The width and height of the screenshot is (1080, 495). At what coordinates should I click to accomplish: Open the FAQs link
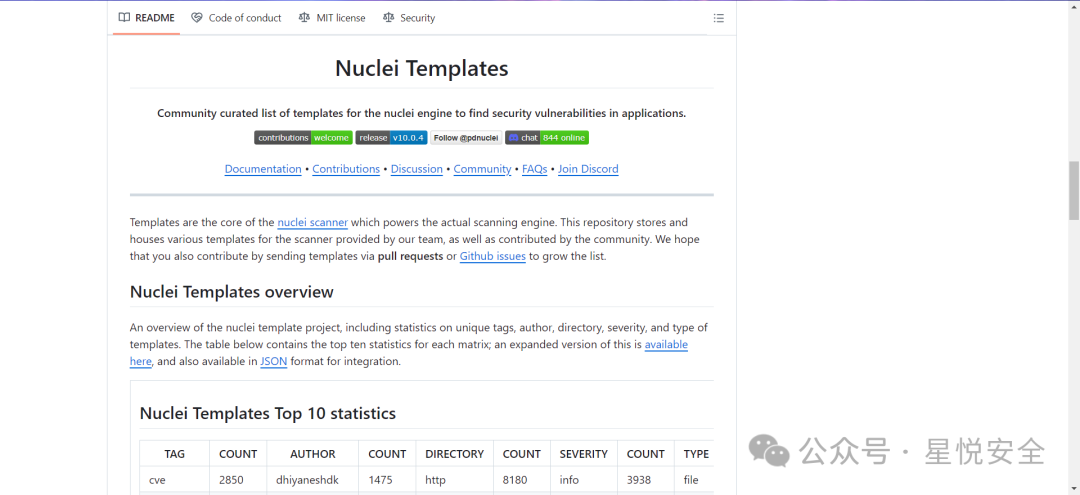(534, 169)
